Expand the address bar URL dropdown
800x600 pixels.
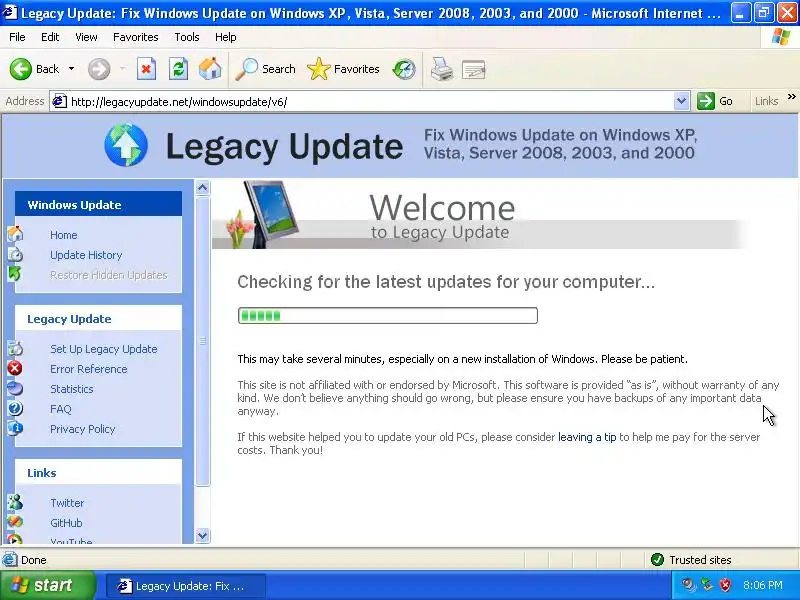click(x=681, y=102)
